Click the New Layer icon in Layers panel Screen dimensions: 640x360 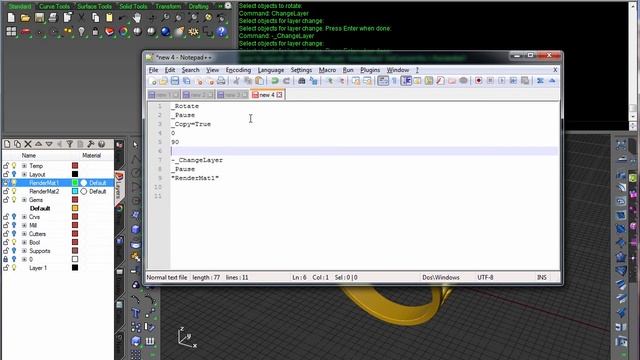pos(7,144)
